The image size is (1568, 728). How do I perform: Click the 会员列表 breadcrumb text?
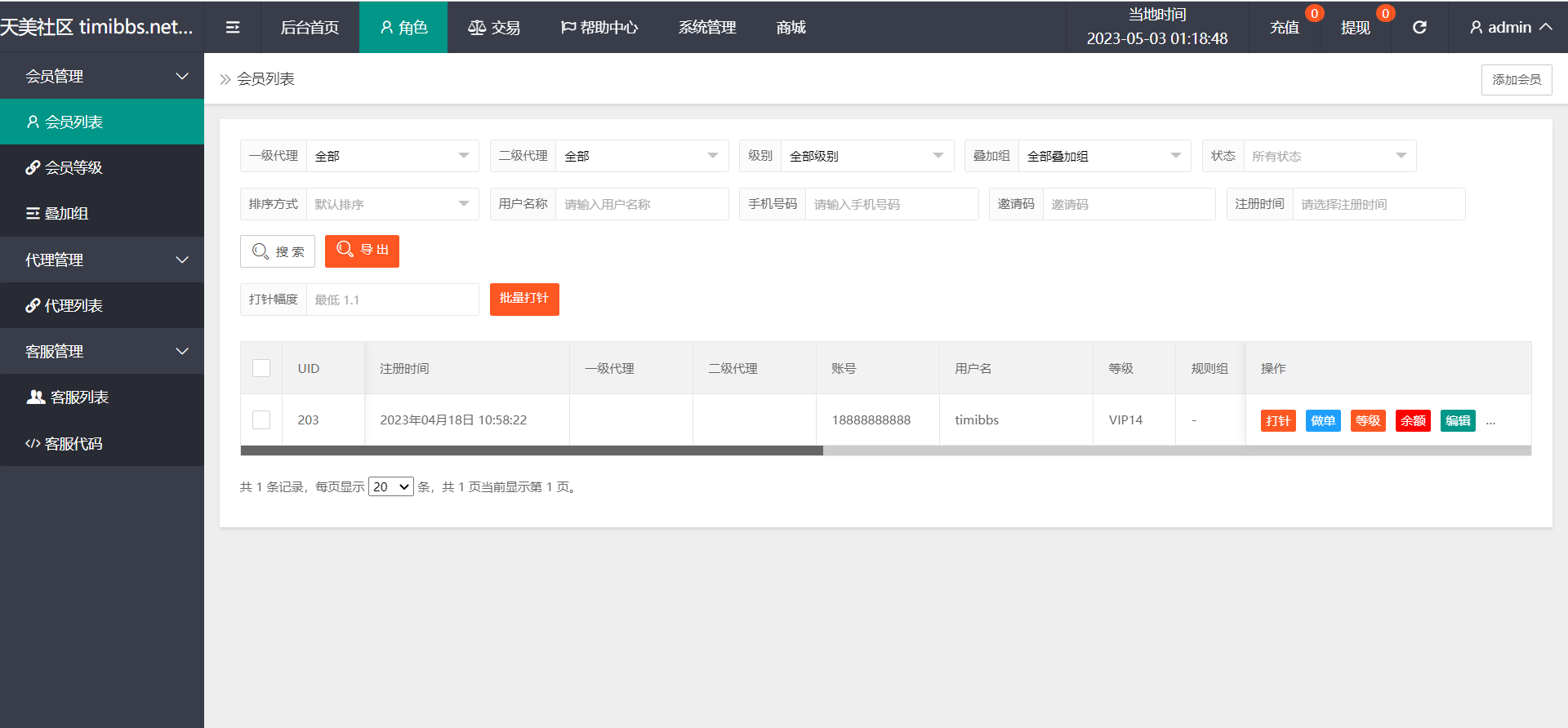265,79
